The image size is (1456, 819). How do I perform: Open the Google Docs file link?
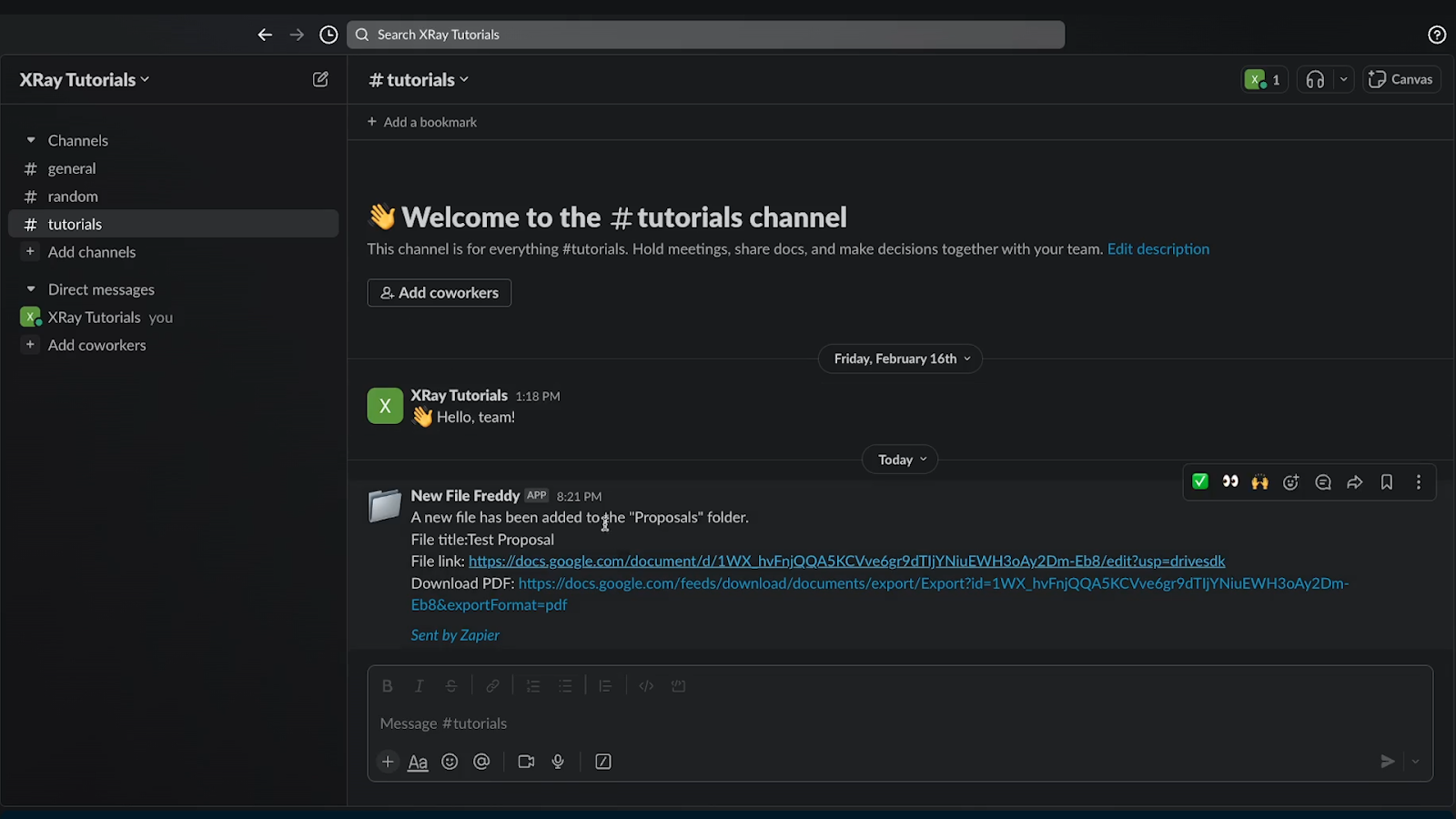[x=846, y=561]
